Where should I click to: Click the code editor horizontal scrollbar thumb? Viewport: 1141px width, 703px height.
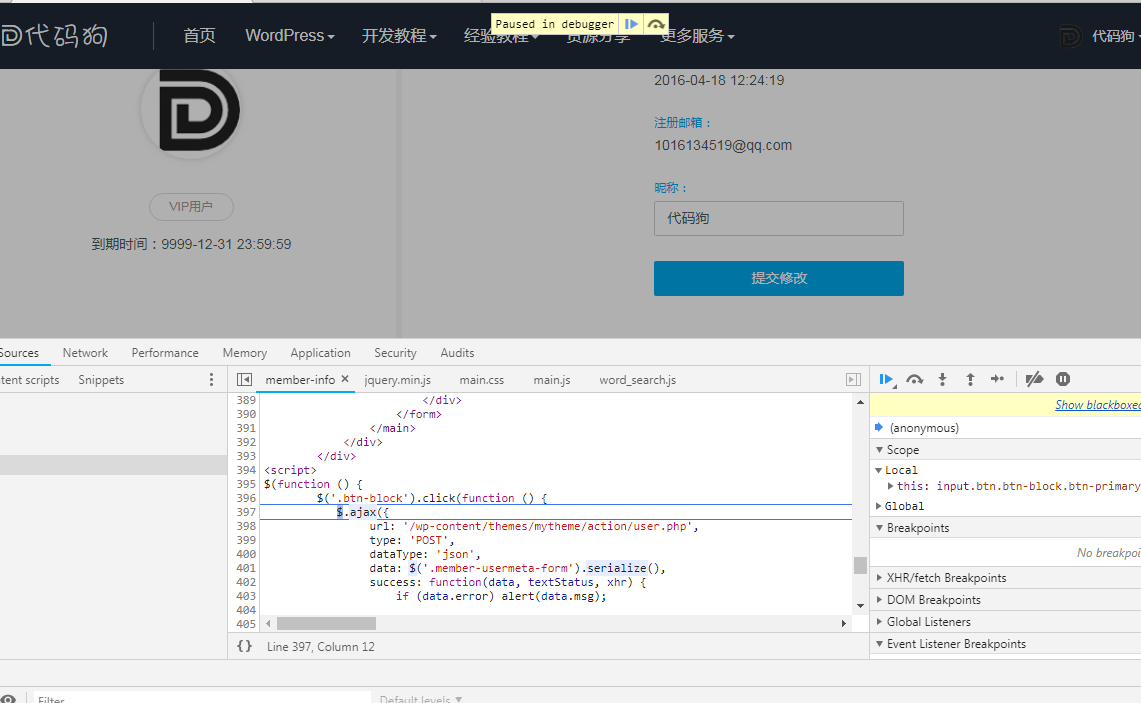pos(327,624)
